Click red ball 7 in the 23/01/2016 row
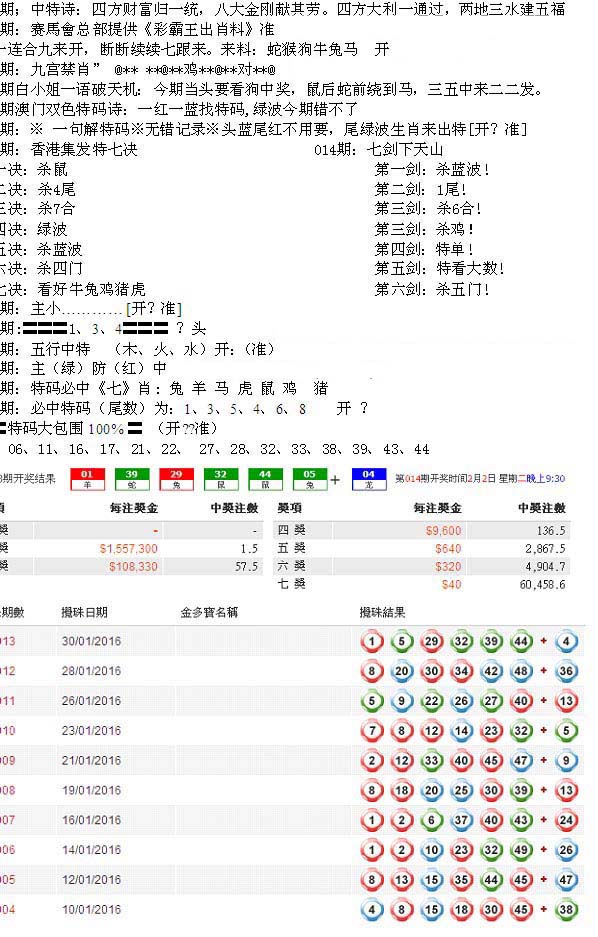598x937 pixels. pos(372,731)
